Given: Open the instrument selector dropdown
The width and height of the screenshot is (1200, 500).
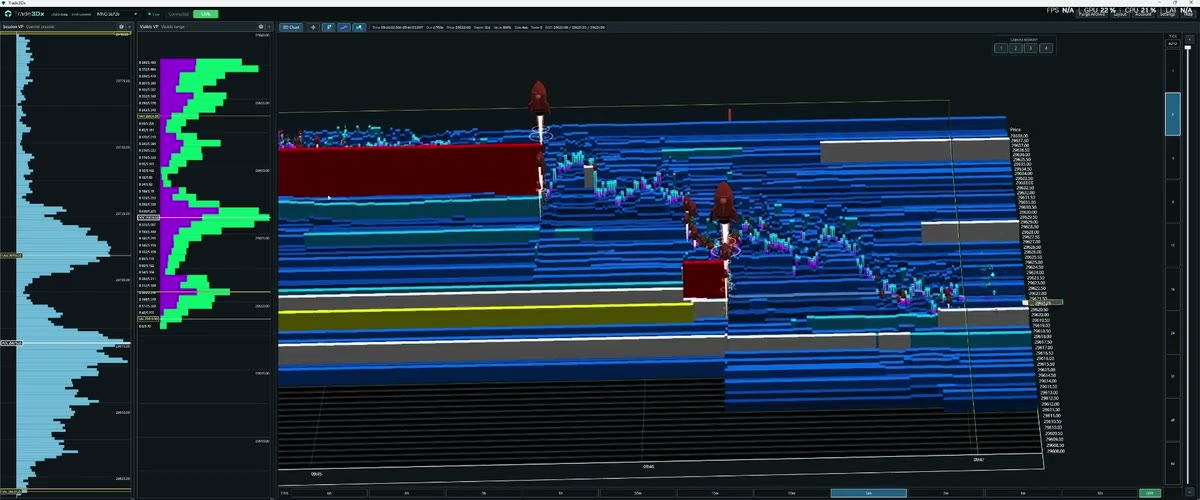Looking at the screenshot, I should (x=117, y=14).
